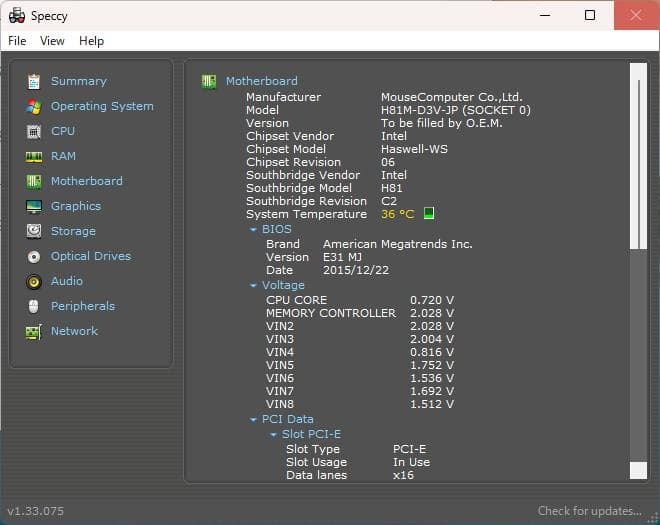
Task: Click the Audio speaker icon
Action: (34, 281)
